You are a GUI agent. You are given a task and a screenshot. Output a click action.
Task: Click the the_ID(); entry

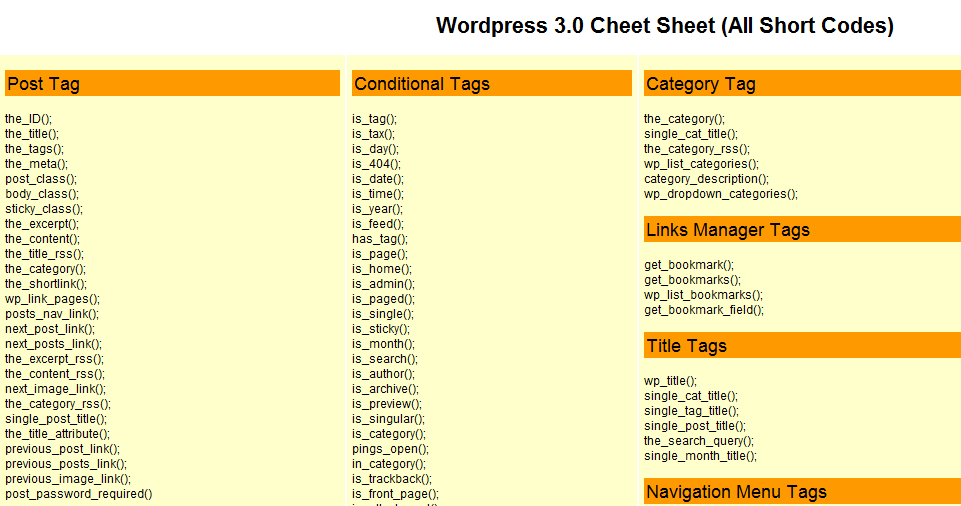point(29,119)
